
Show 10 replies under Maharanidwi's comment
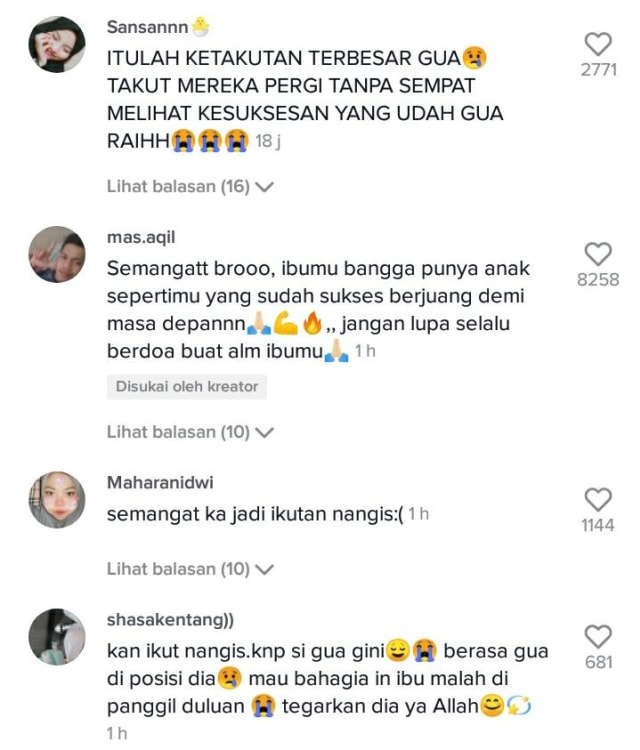(190, 569)
